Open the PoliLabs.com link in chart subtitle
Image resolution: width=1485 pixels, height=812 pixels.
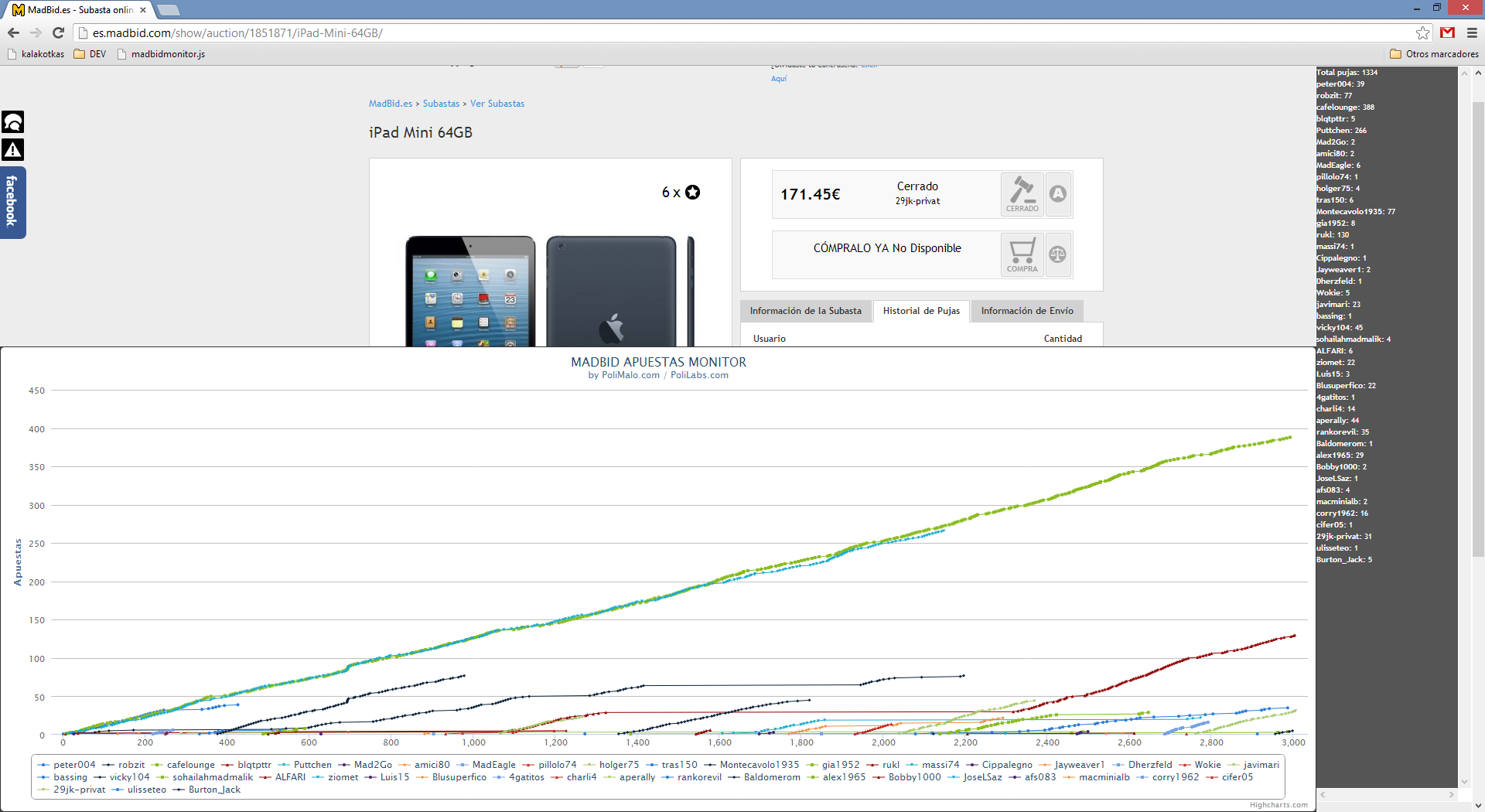699,375
